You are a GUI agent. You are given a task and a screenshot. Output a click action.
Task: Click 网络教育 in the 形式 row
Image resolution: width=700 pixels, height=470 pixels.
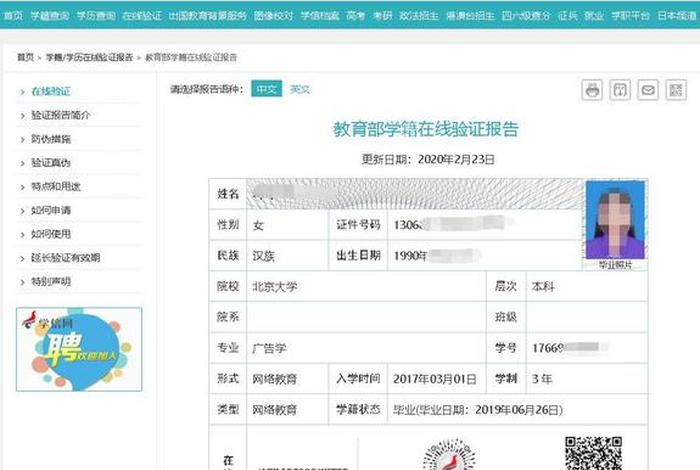275,379
